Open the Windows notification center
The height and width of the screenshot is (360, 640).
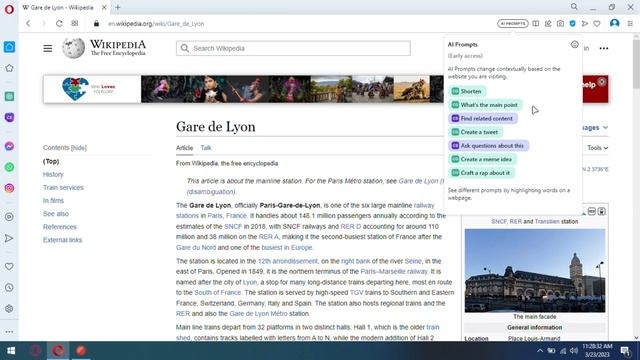click(624, 351)
